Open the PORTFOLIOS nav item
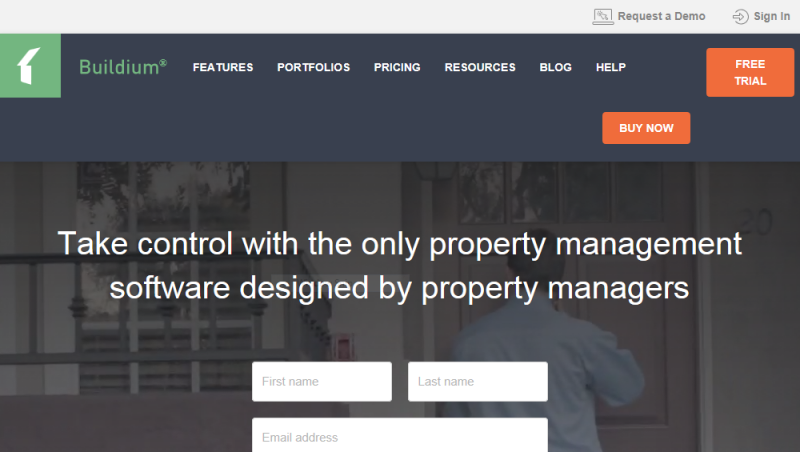800x452 pixels. tap(313, 67)
